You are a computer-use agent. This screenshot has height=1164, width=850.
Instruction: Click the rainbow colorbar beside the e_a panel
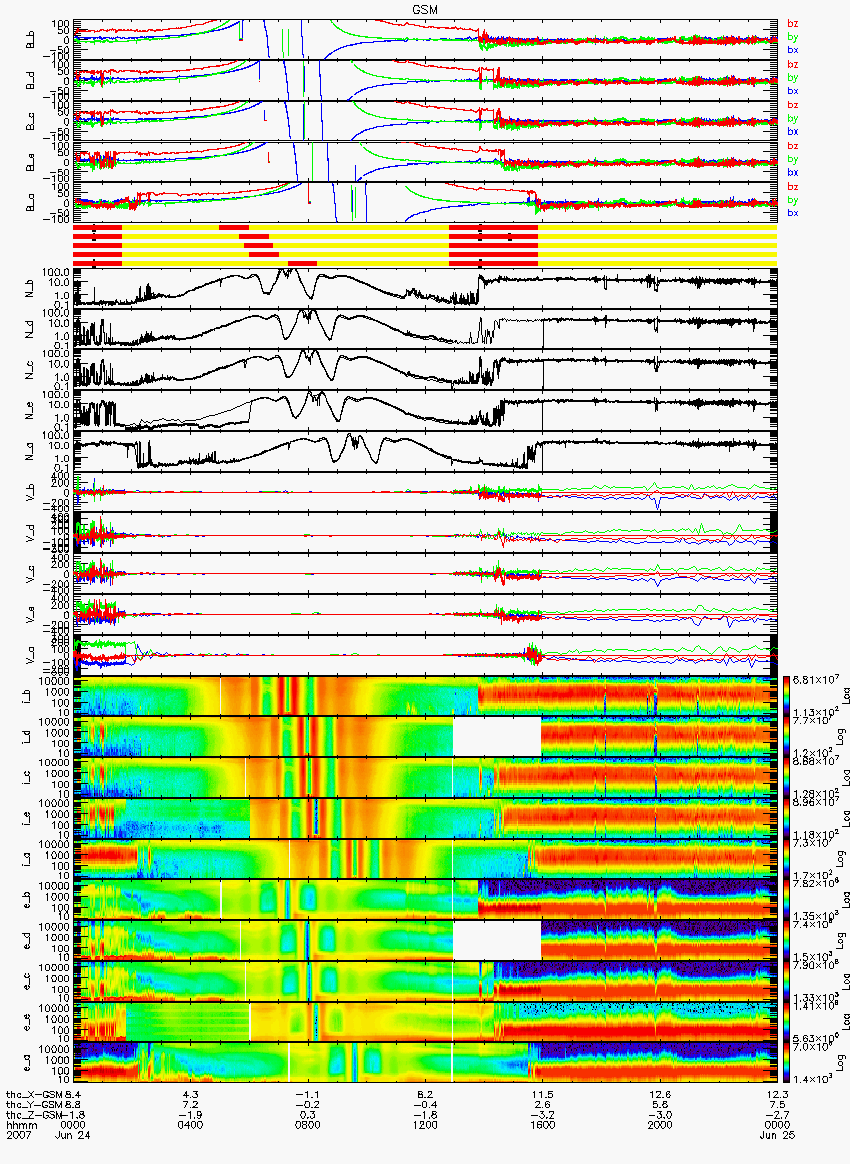click(786, 1063)
